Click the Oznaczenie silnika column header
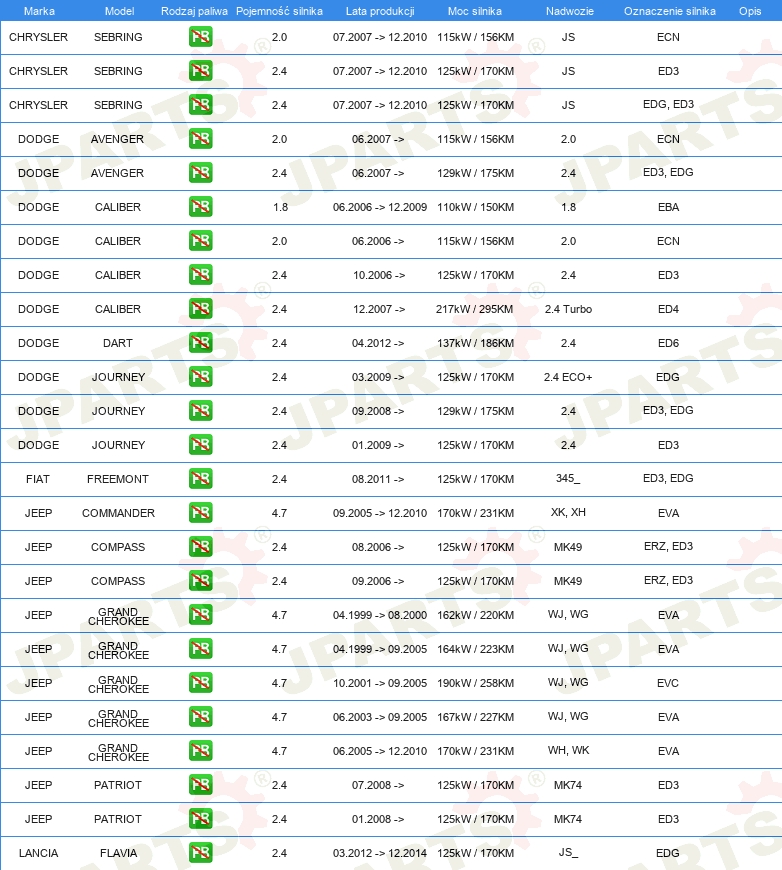The height and width of the screenshot is (870, 782). click(x=669, y=11)
